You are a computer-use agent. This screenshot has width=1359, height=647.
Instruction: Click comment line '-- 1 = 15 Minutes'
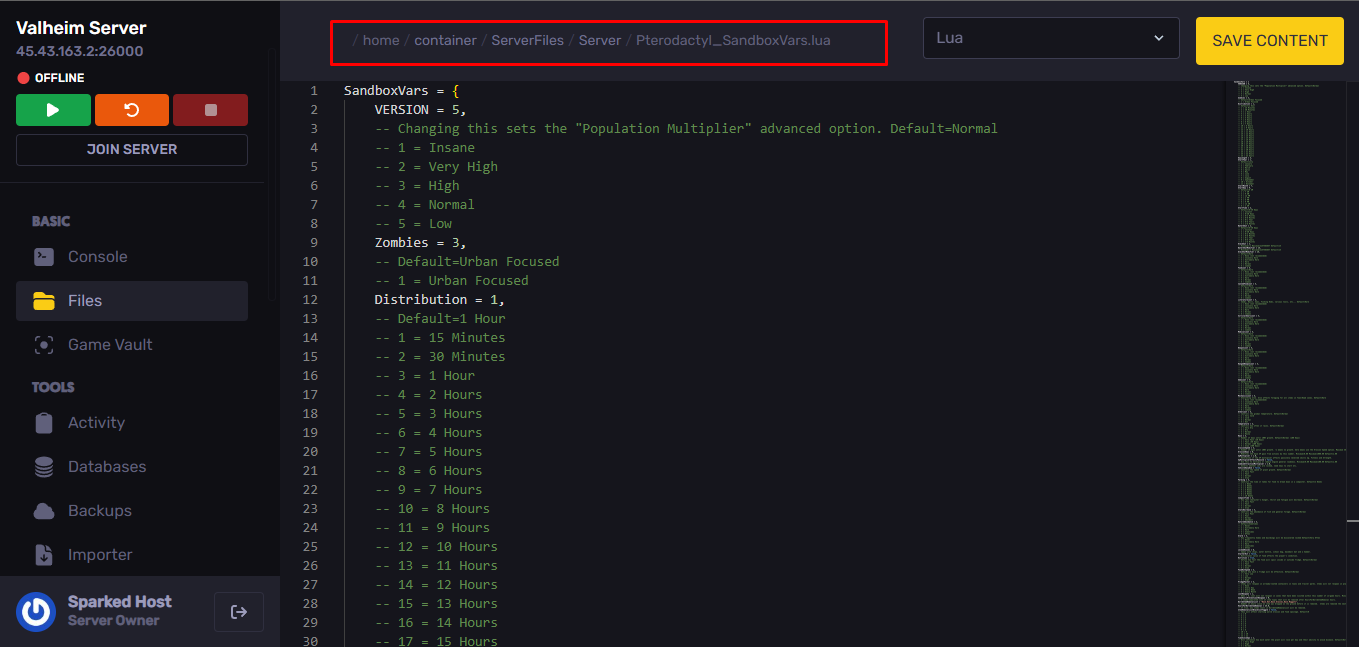pos(440,338)
